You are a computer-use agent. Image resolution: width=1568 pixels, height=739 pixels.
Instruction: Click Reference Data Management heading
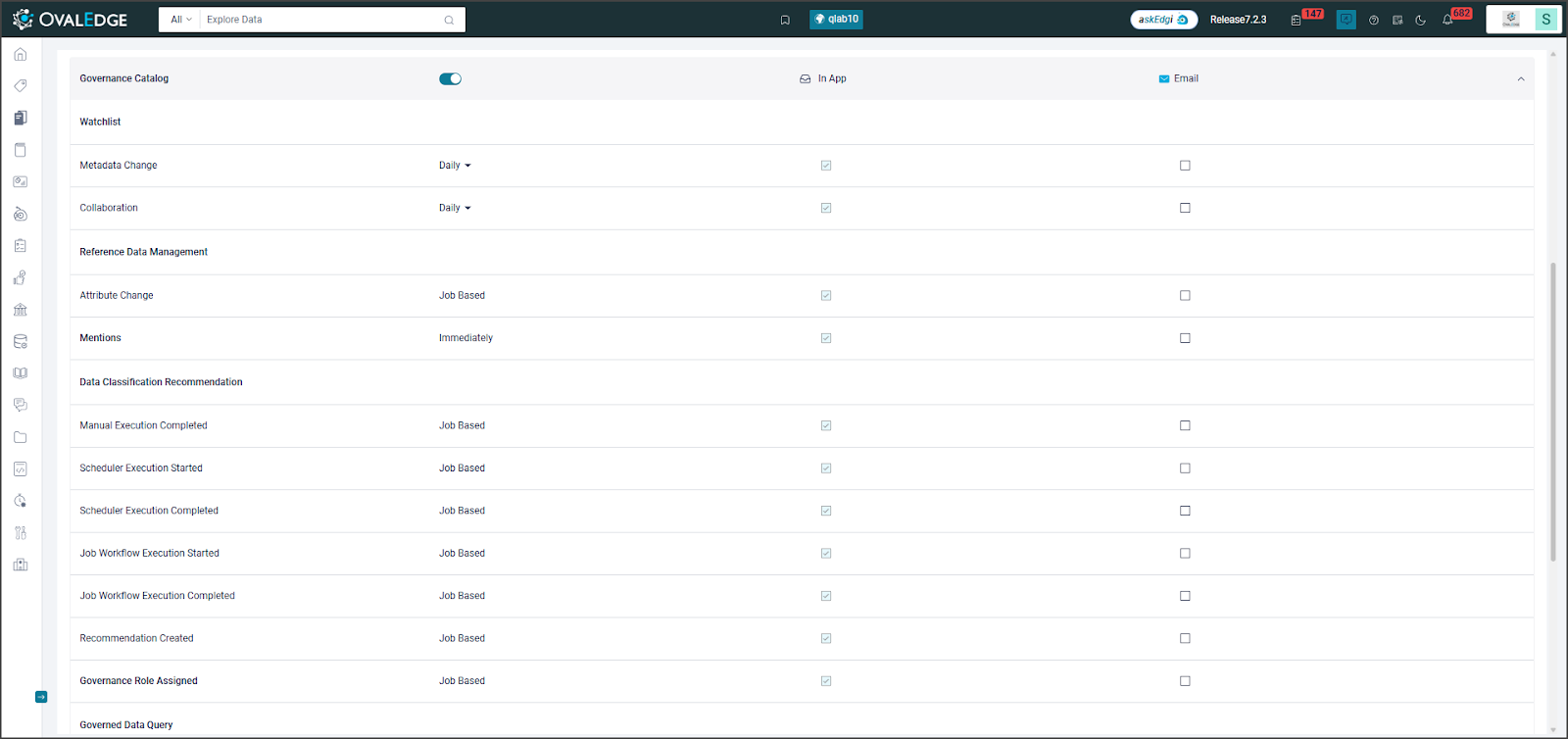coord(143,252)
